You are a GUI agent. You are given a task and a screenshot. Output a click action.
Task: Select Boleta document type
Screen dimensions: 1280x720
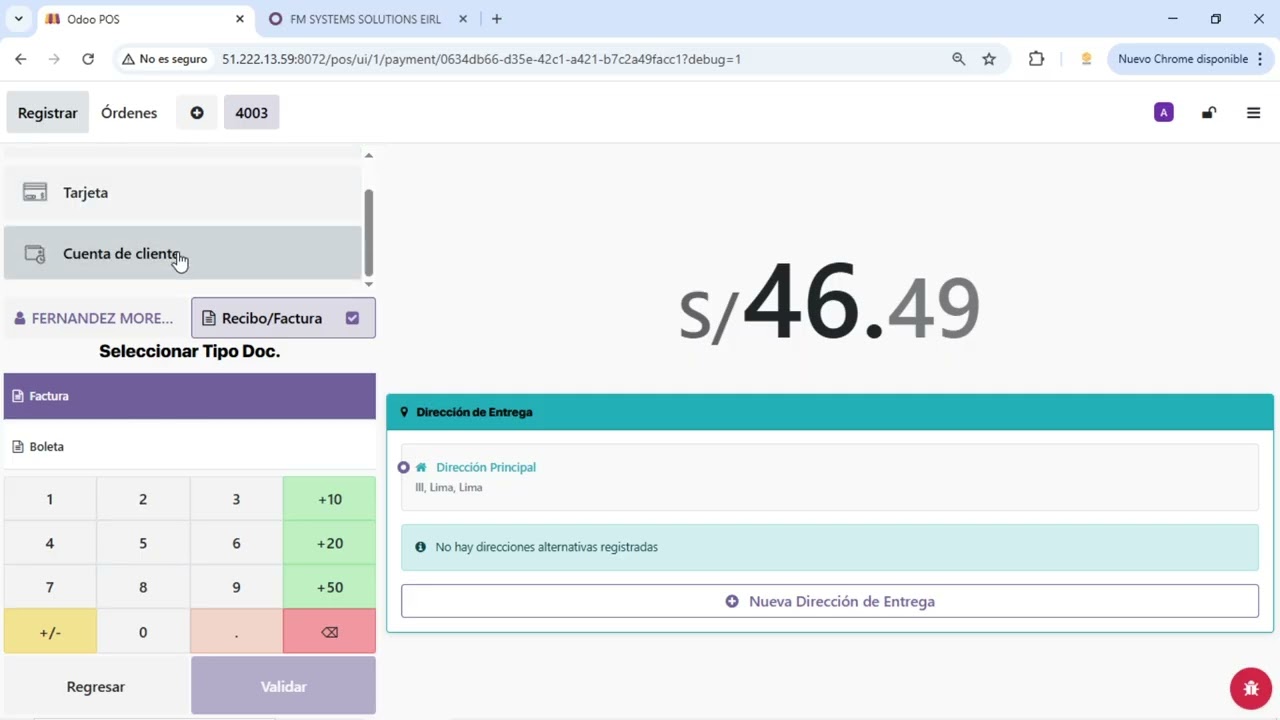coord(190,446)
